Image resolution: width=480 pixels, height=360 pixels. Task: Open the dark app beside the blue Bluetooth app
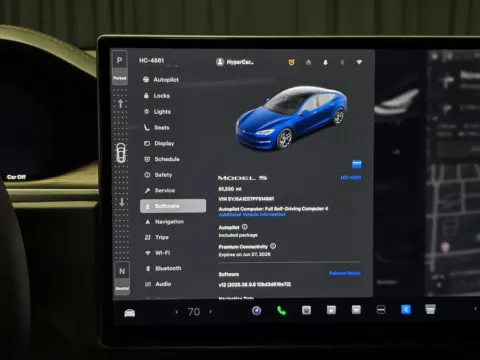(381, 310)
